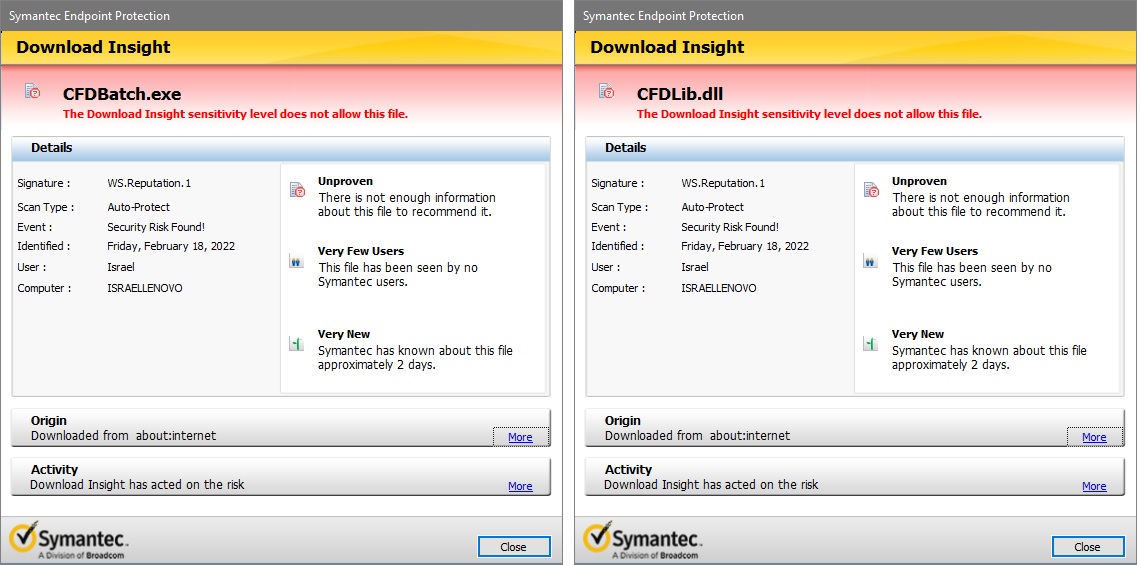Click file icon beside CFDBatch.exe title
This screenshot has width=1141, height=565.
tap(33, 91)
